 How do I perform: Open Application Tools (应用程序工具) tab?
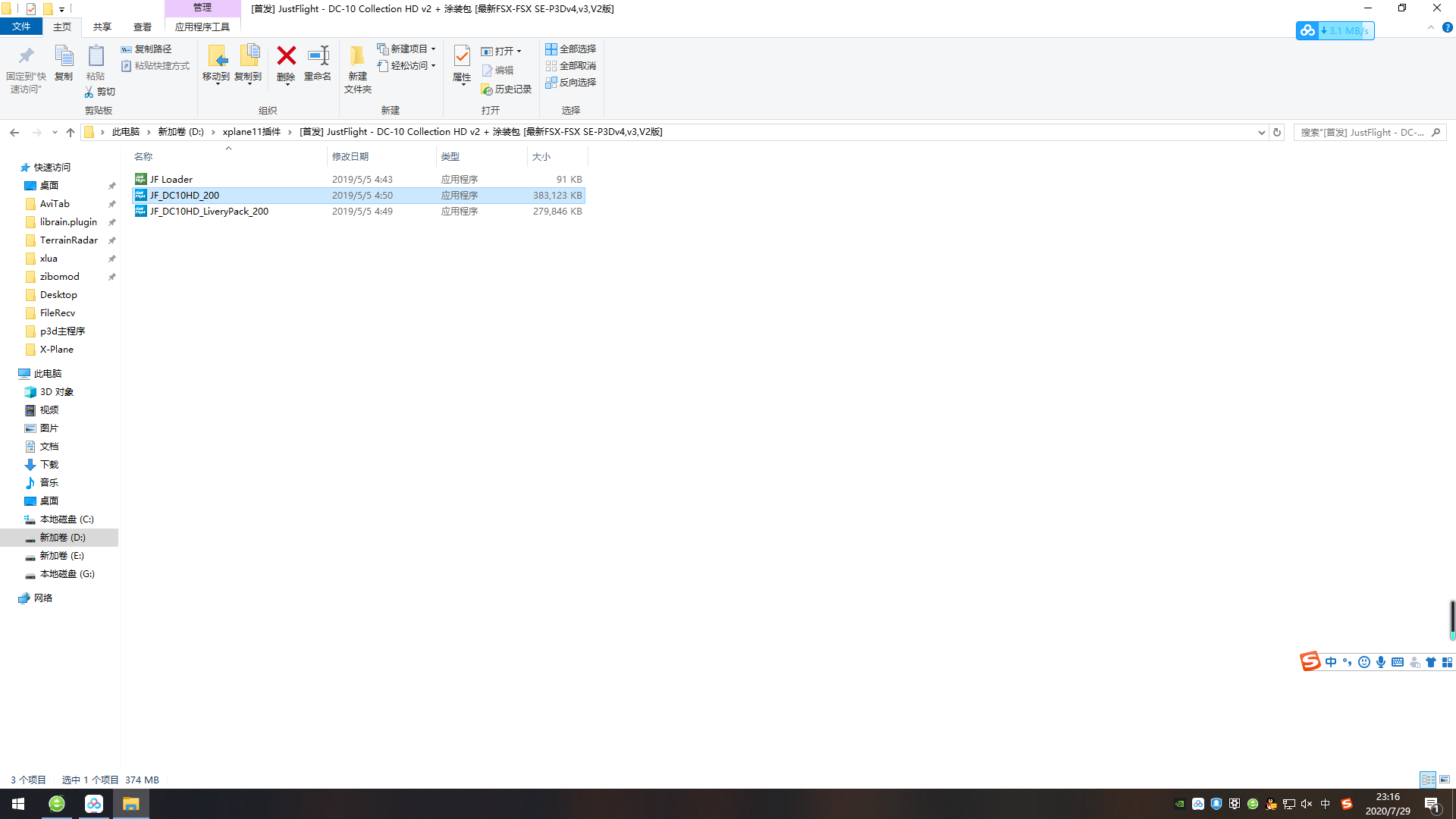coord(202,27)
